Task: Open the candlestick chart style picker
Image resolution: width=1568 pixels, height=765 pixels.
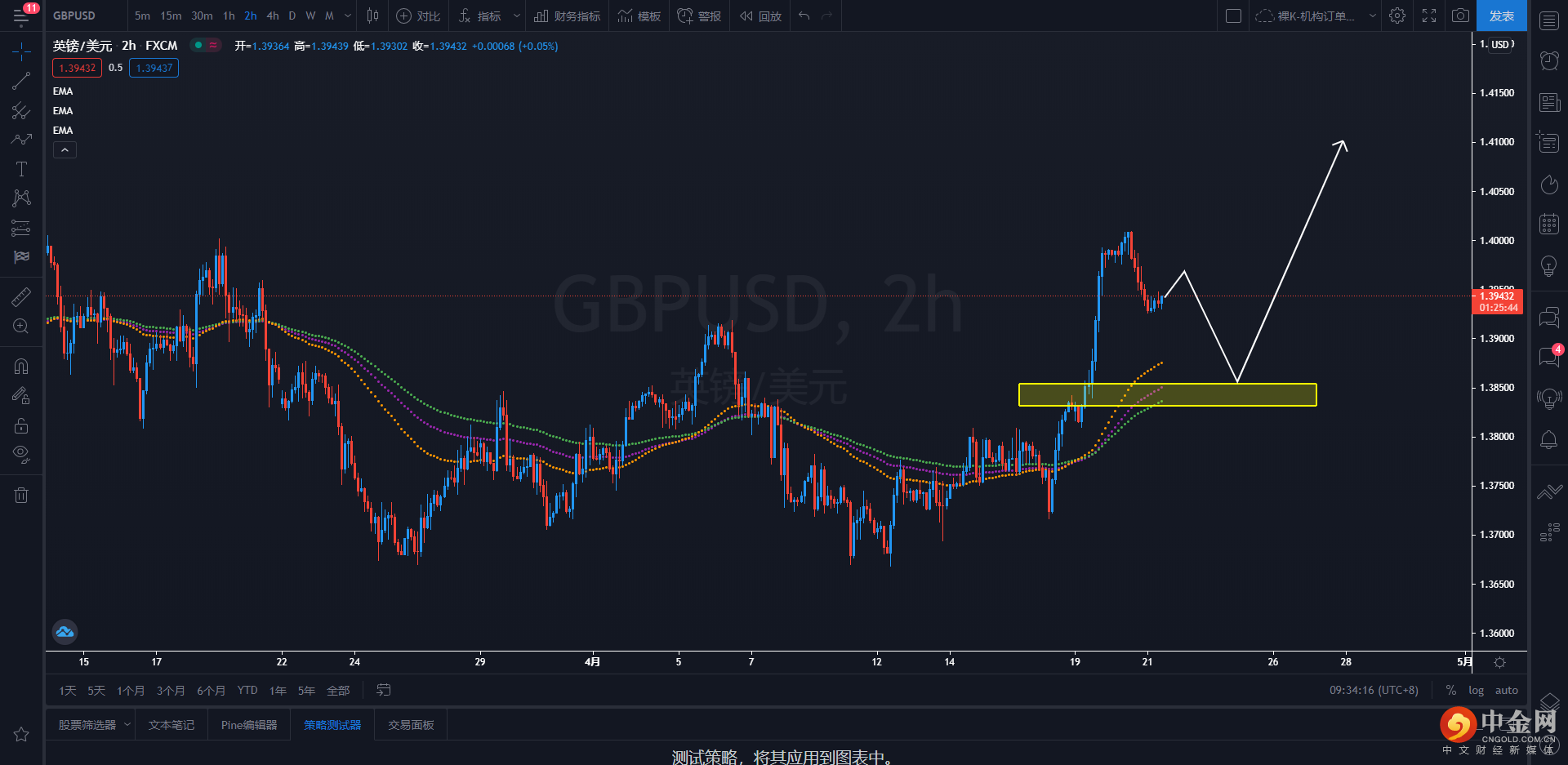Action: pos(372,16)
